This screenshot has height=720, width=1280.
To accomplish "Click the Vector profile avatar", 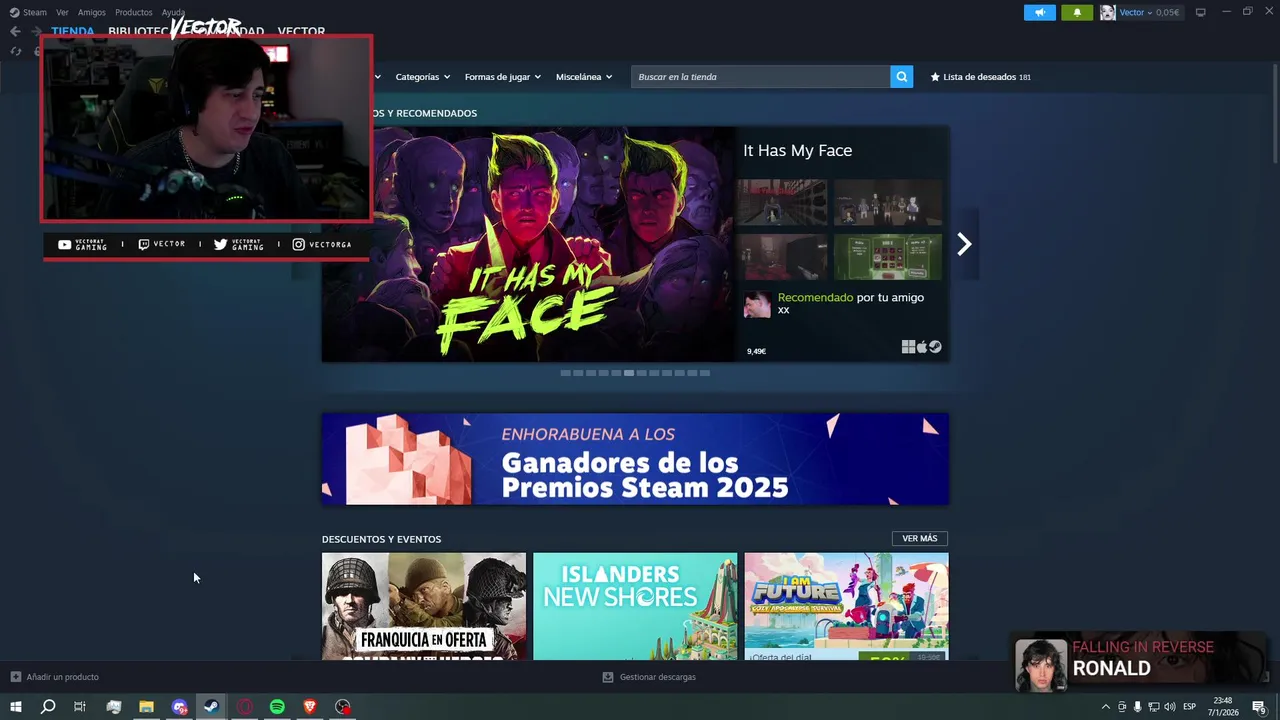I will (1108, 12).
